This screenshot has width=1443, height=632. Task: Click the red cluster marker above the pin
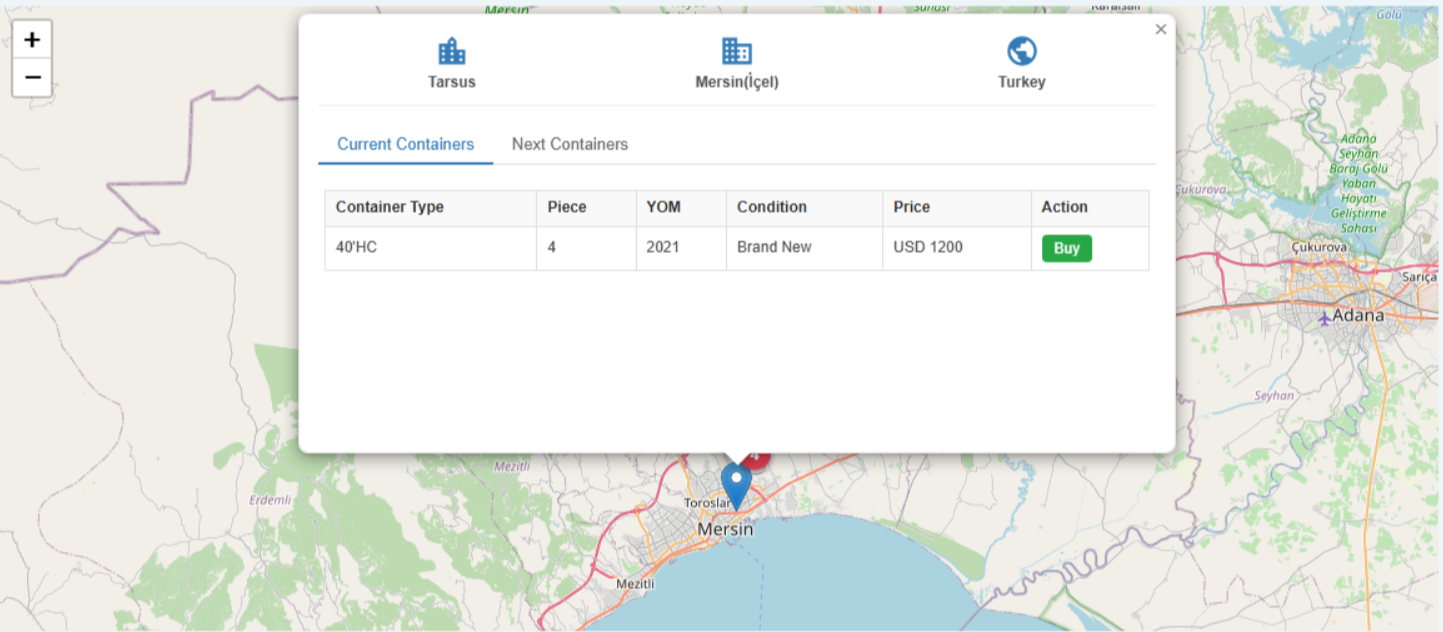(x=757, y=458)
